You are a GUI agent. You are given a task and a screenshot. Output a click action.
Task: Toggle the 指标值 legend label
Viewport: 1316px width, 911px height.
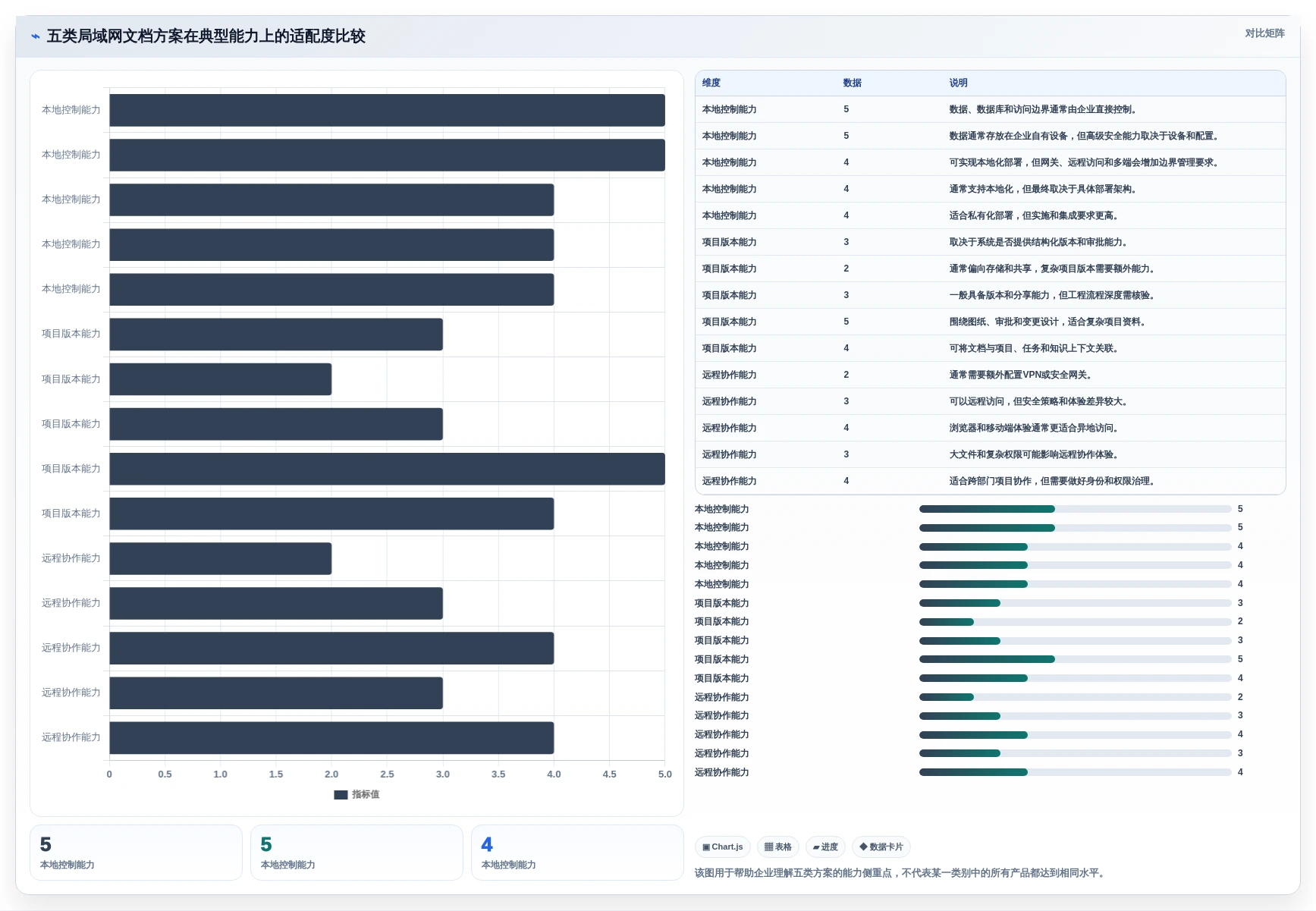click(366, 795)
